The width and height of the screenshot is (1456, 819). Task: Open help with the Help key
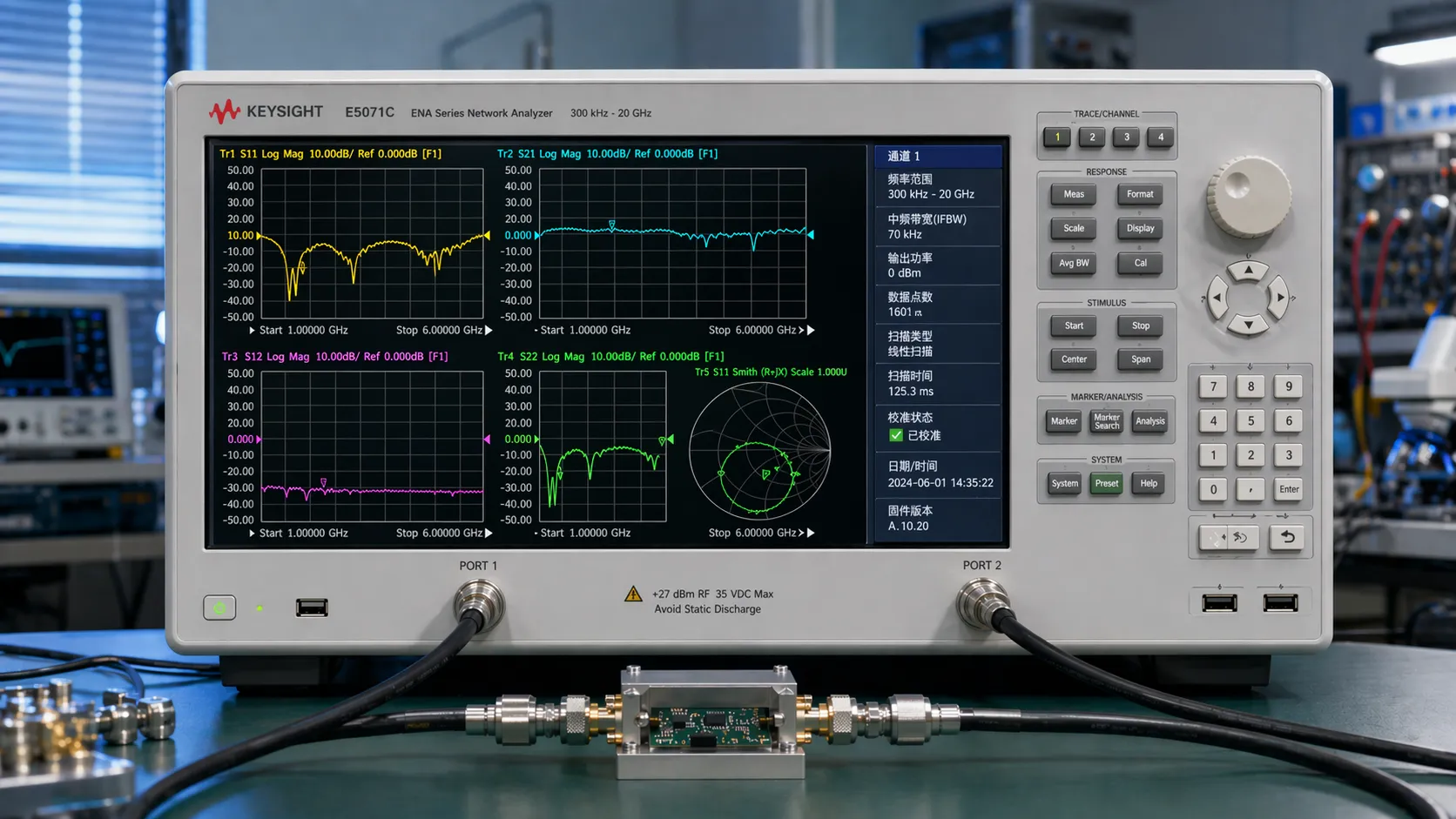(x=1149, y=483)
